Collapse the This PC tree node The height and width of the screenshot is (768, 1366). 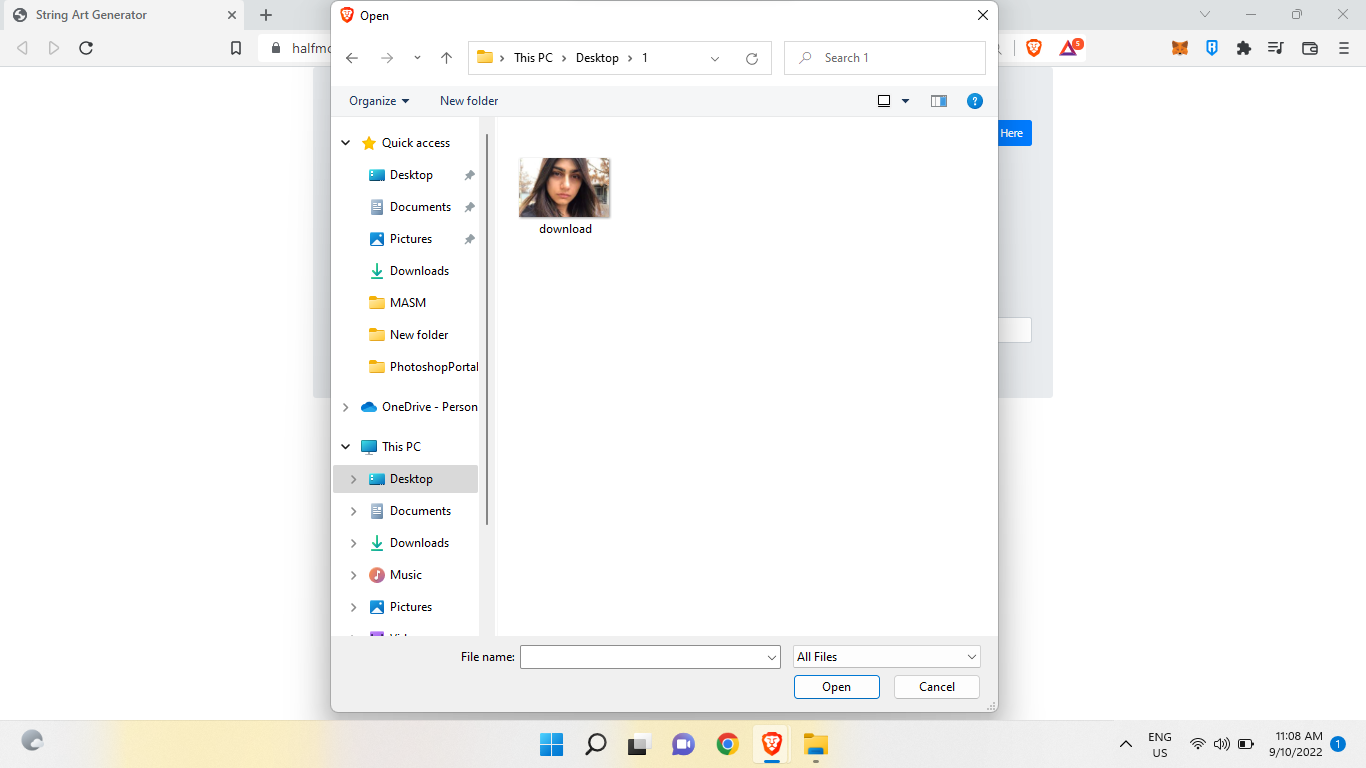point(346,446)
